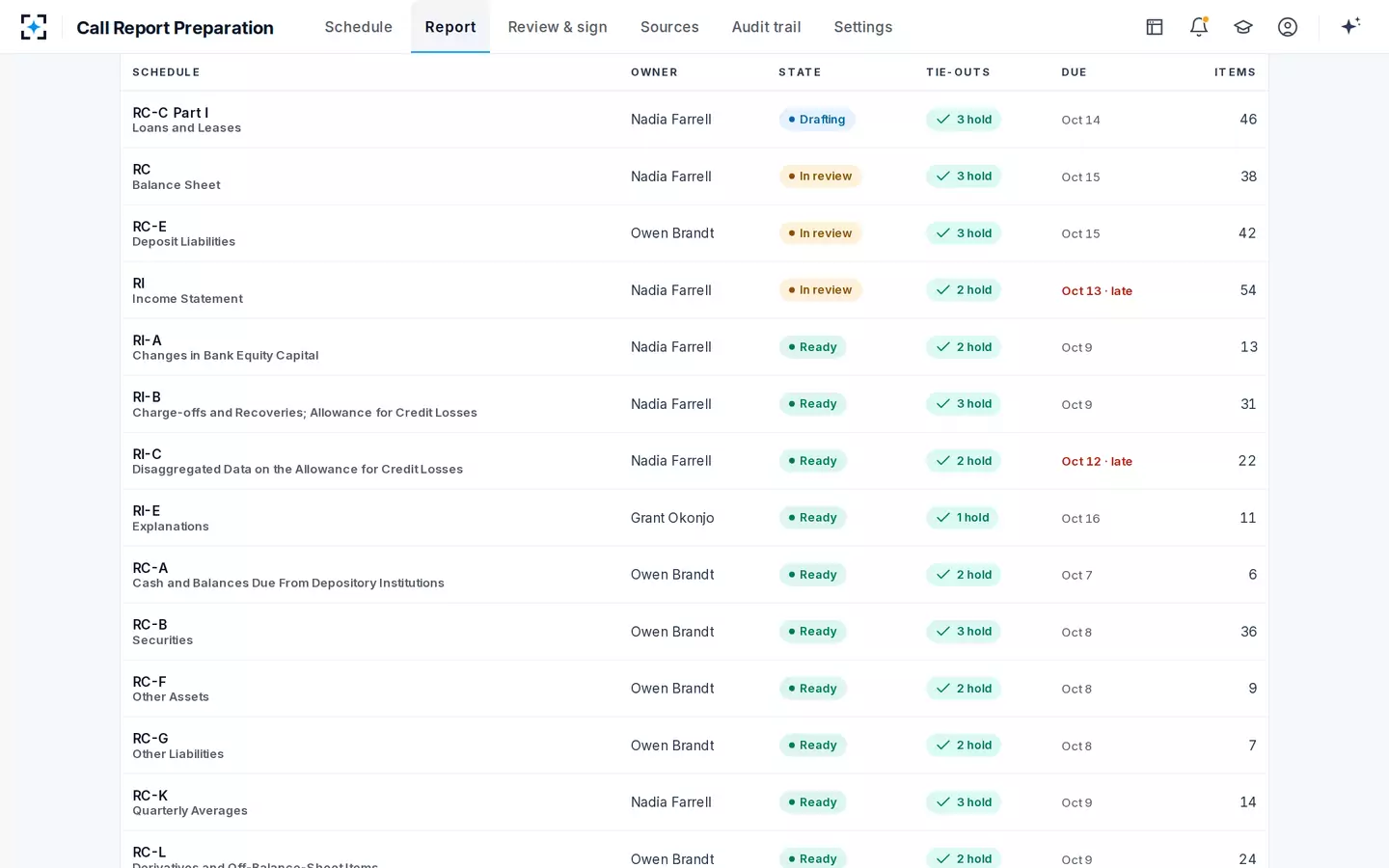
Task: Click the RC-G Other Liabilities schedule name
Action: (177, 746)
